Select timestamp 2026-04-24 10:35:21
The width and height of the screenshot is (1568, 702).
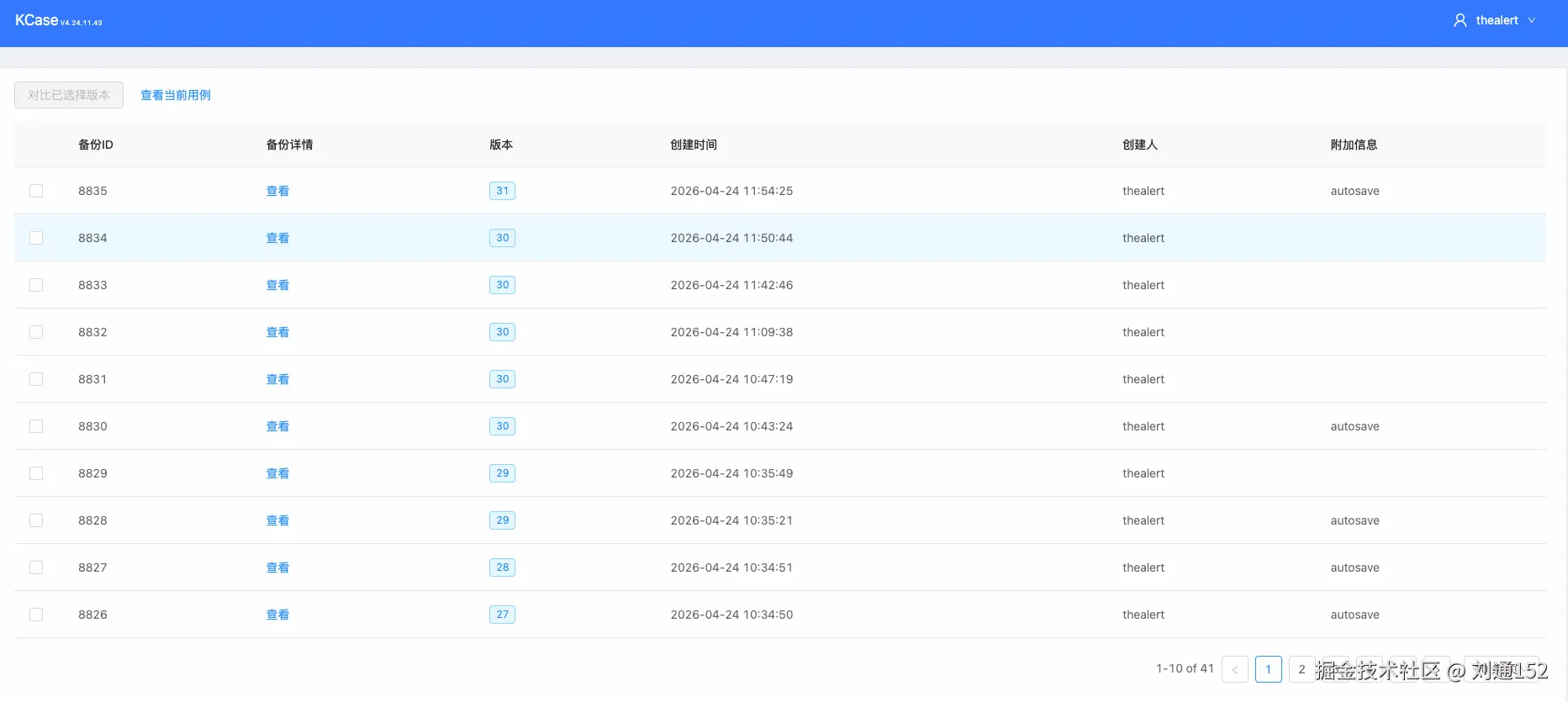(731, 520)
